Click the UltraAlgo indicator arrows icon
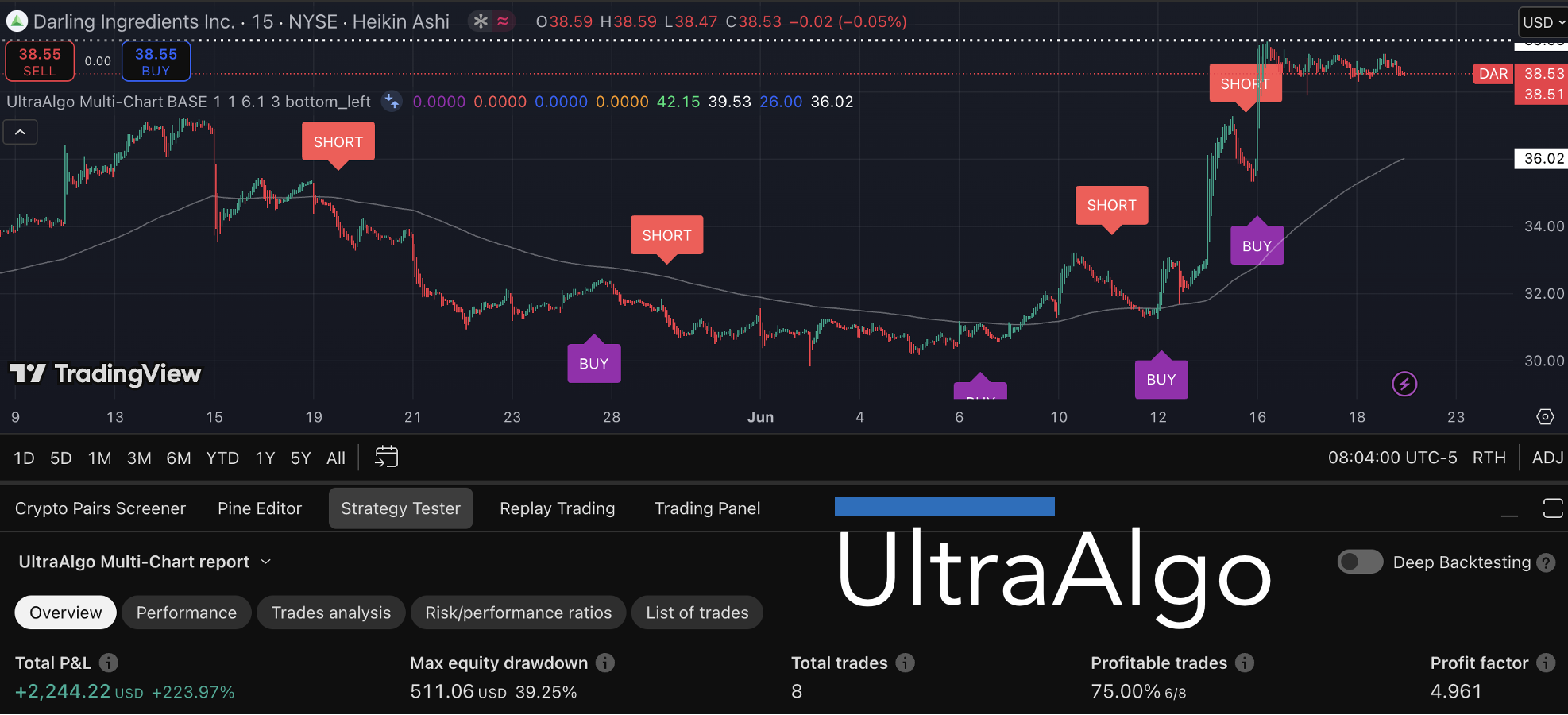 click(392, 101)
